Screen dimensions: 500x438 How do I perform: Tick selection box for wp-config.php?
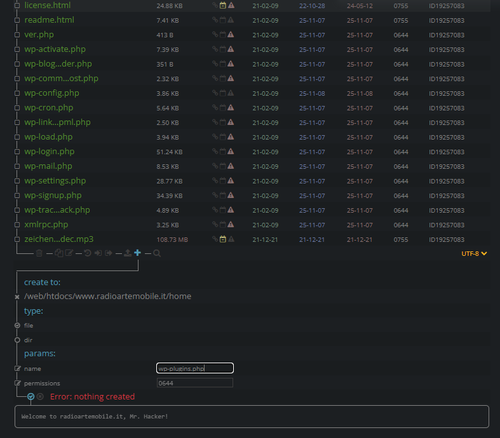(17, 93)
